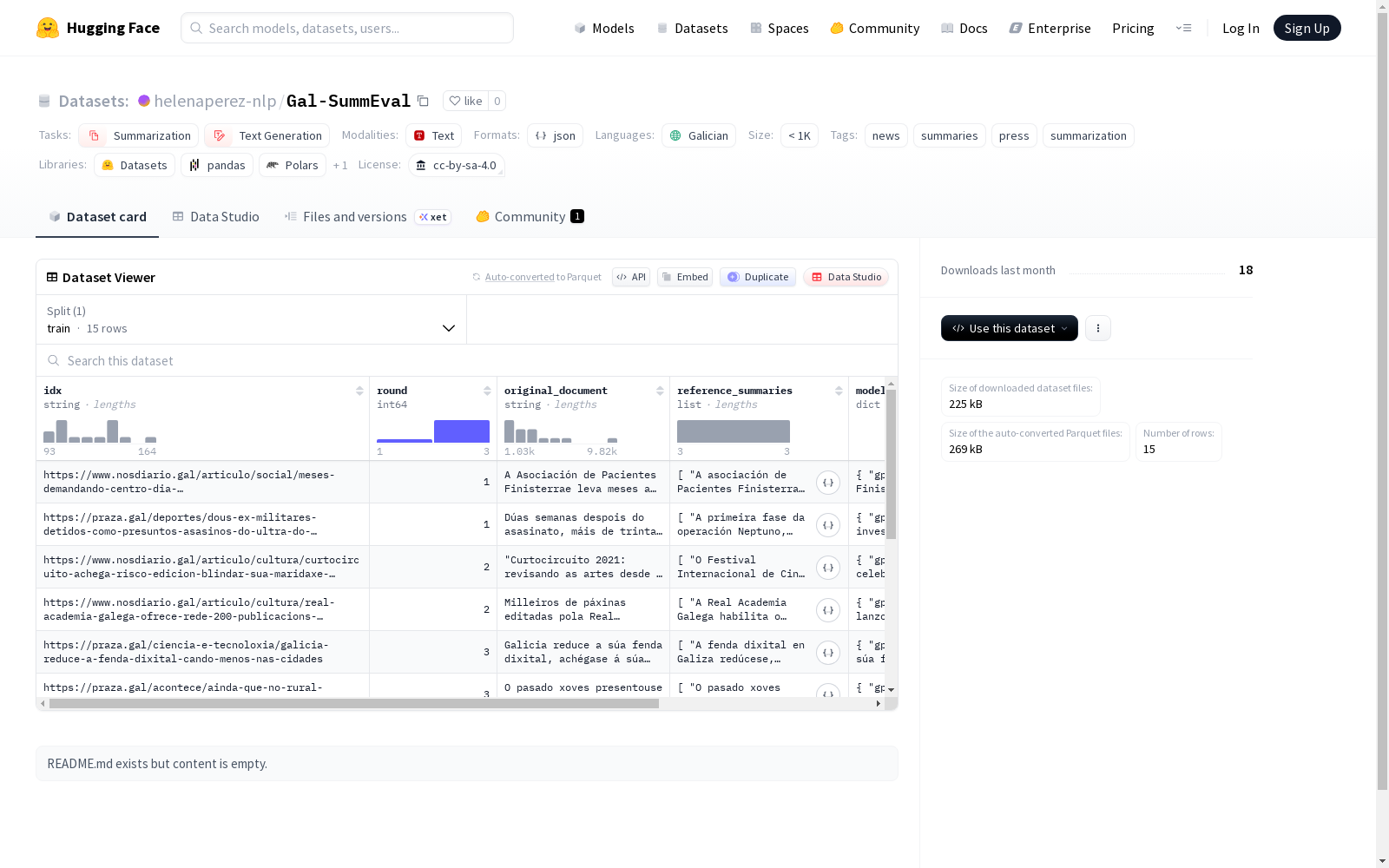Filter by the Datasets library tag

coord(135,165)
